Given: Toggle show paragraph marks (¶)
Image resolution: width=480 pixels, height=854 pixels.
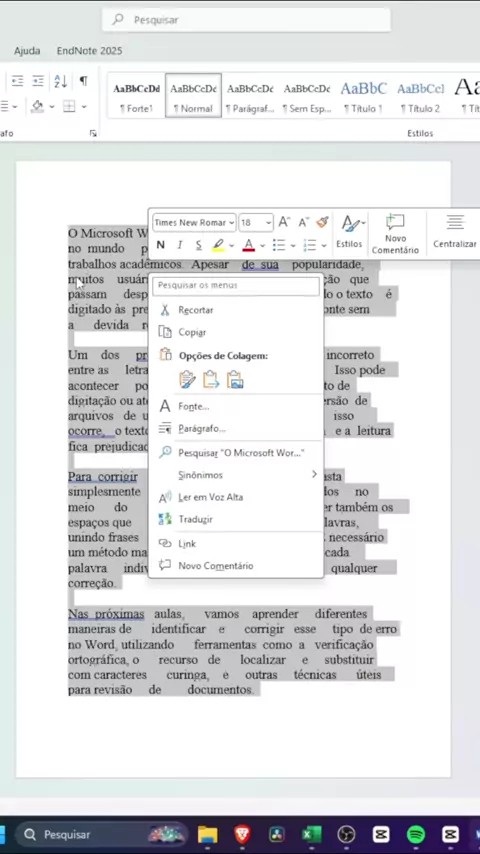Looking at the screenshot, I should (x=83, y=81).
